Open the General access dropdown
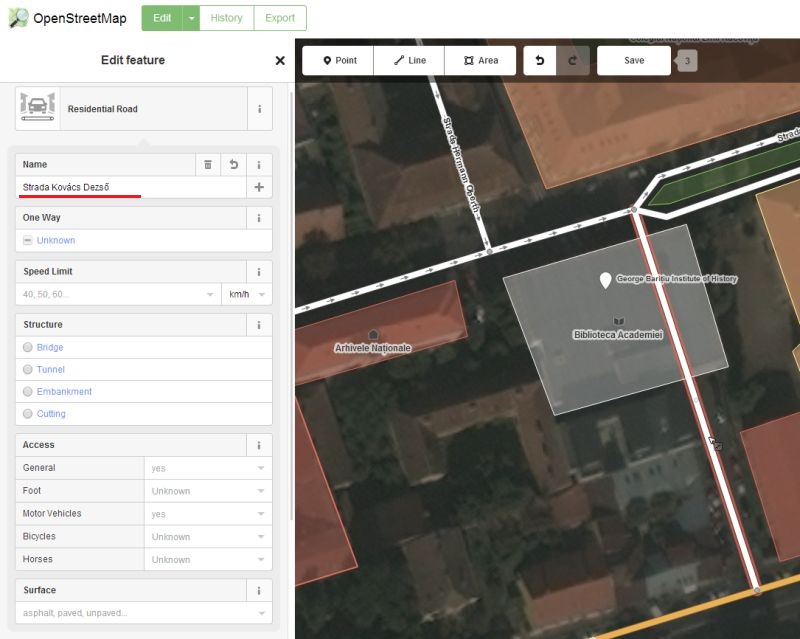The width and height of the screenshot is (800, 639). 261,468
